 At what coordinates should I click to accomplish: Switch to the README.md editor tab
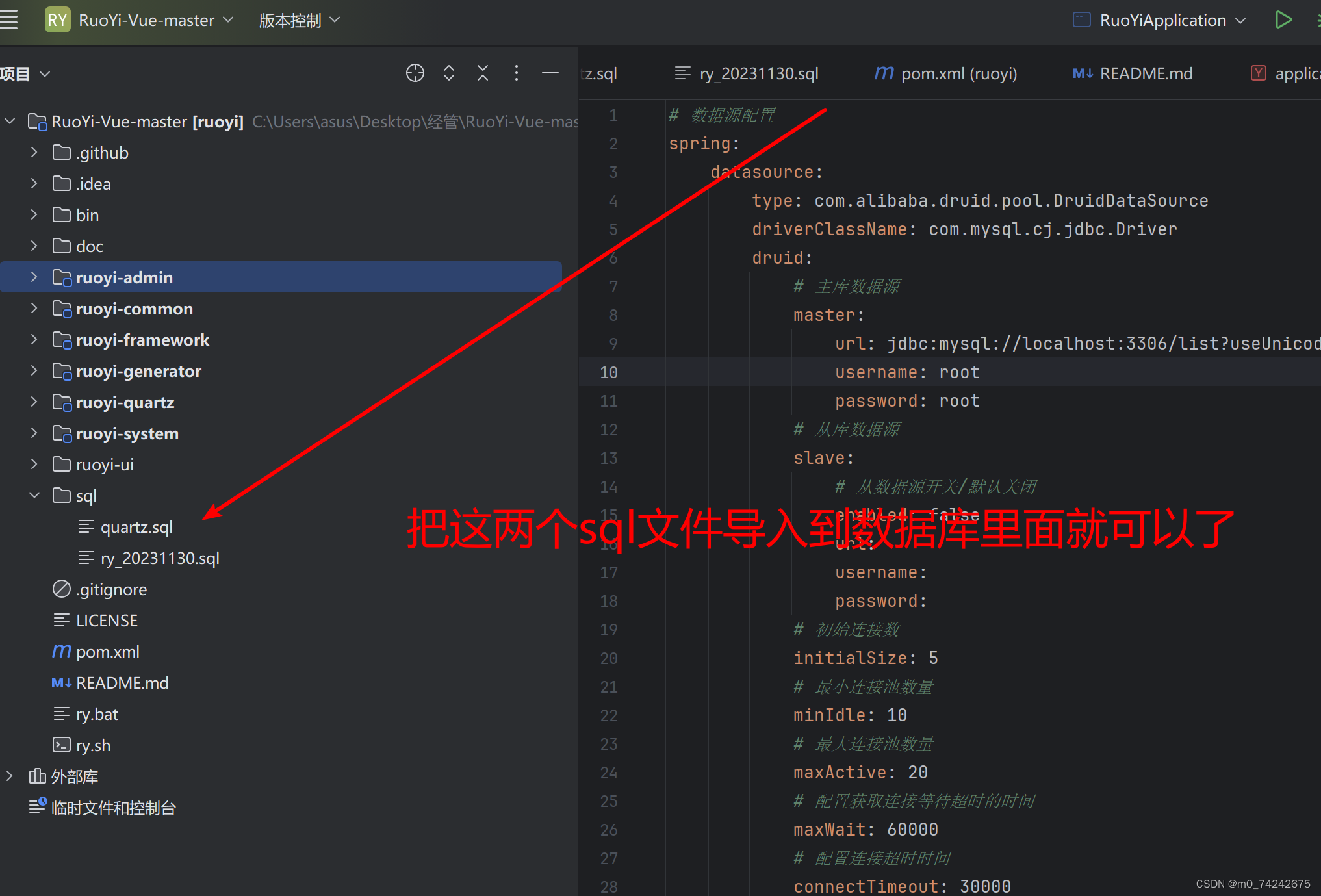click(1133, 73)
